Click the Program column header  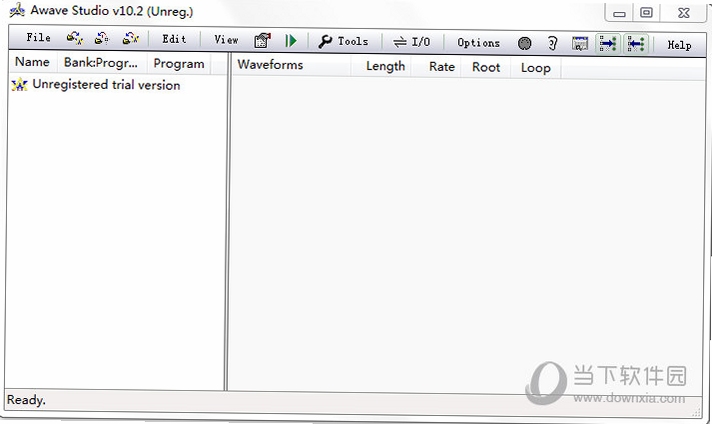[x=178, y=64]
